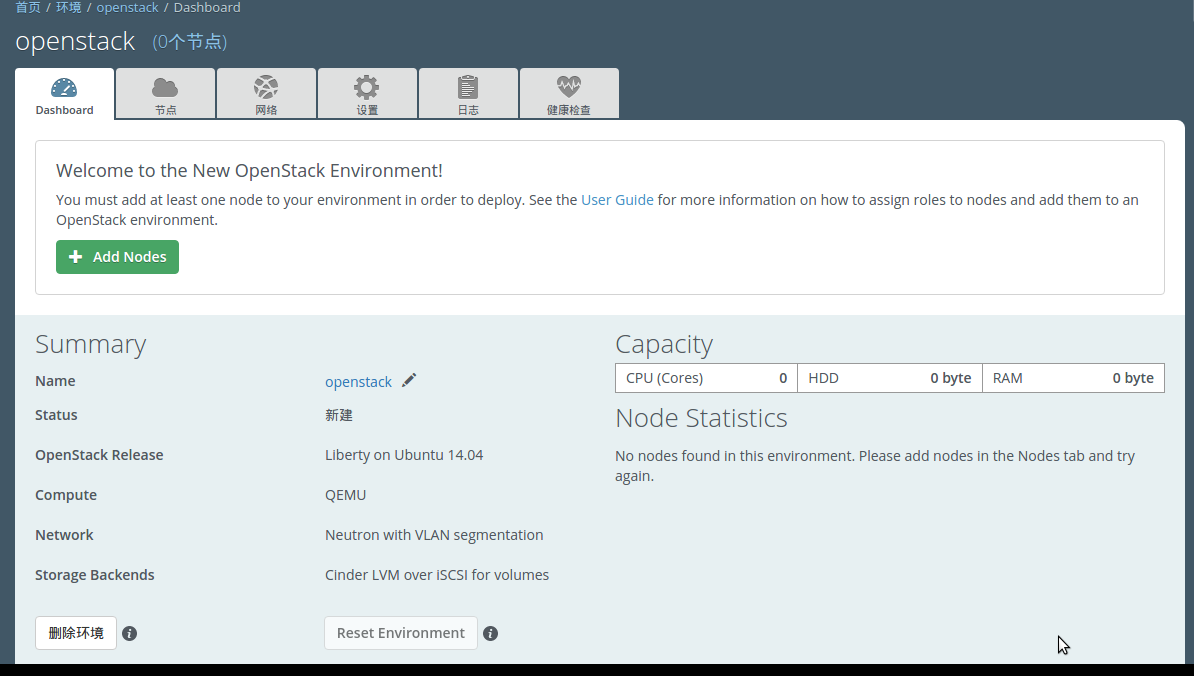
Task: Go to 环境 breadcrumb link
Action: click(69, 8)
